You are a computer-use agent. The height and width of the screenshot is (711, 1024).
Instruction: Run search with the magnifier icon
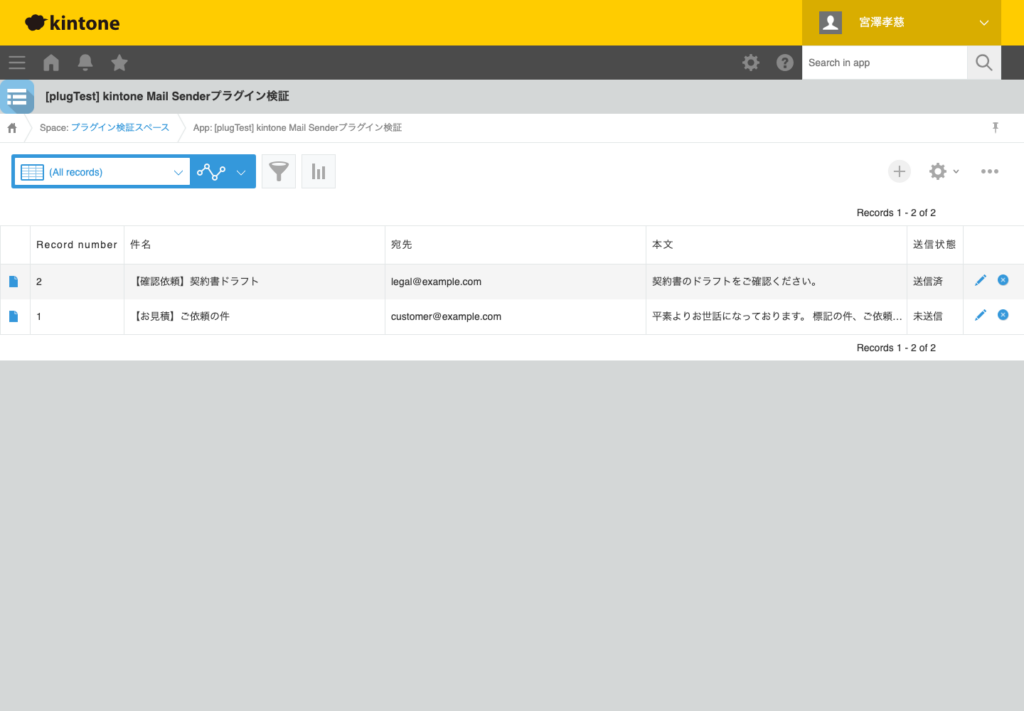click(x=983, y=62)
